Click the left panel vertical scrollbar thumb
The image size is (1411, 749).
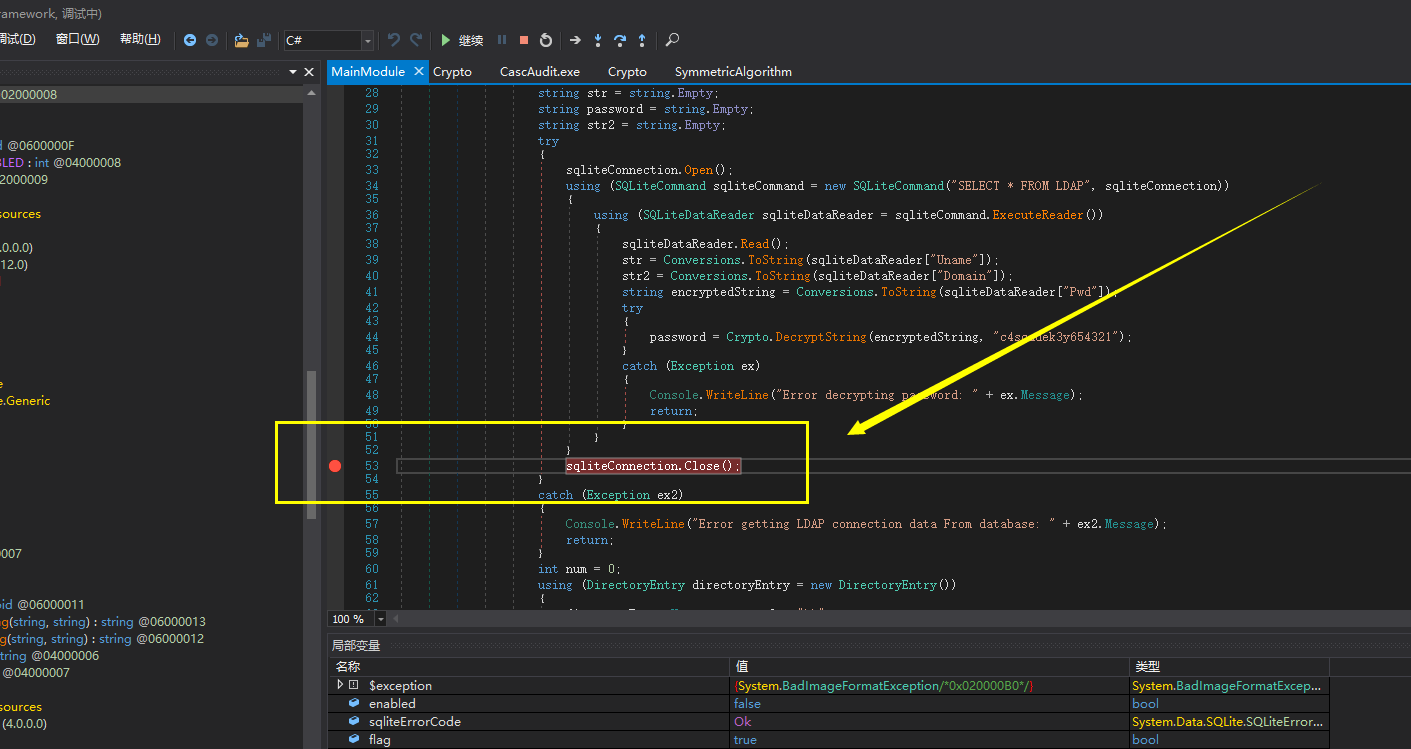coord(311,443)
